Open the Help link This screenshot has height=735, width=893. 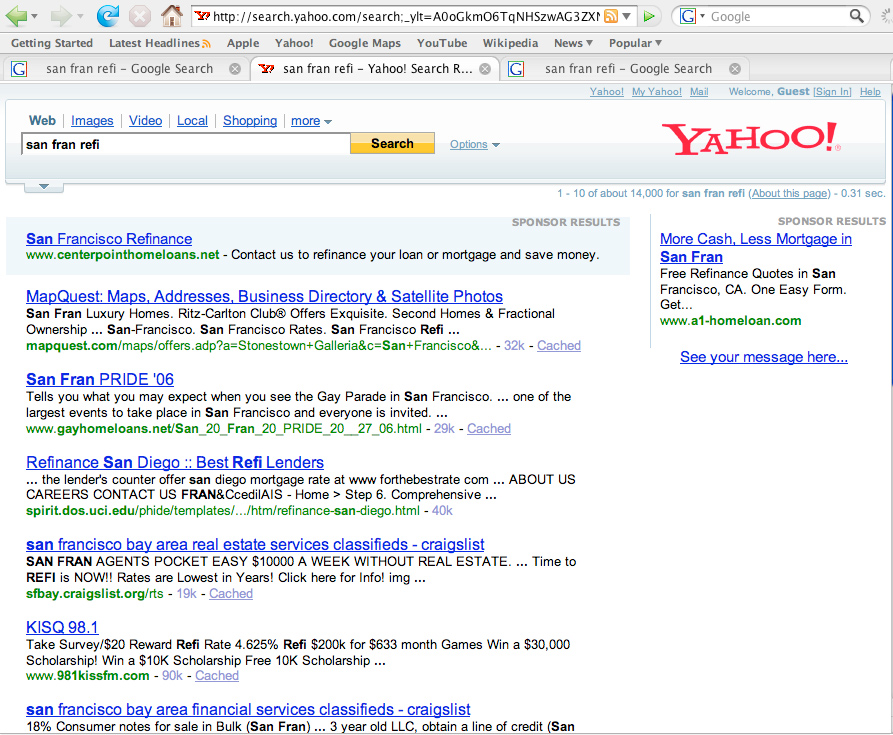pos(870,92)
